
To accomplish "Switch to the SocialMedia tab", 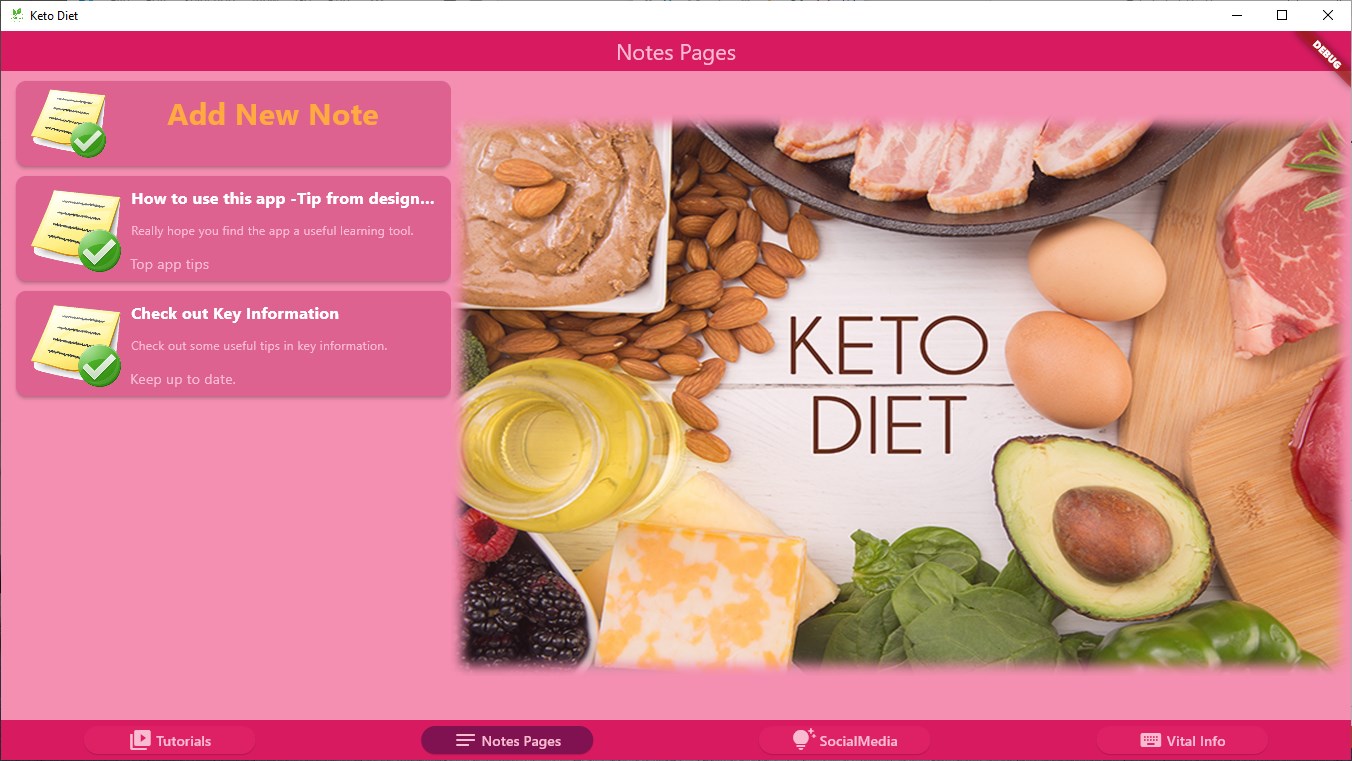I will click(845, 741).
